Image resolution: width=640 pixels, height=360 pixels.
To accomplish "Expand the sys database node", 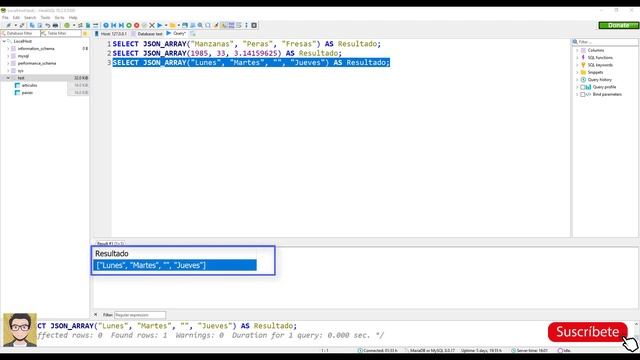I will tap(8, 71).
